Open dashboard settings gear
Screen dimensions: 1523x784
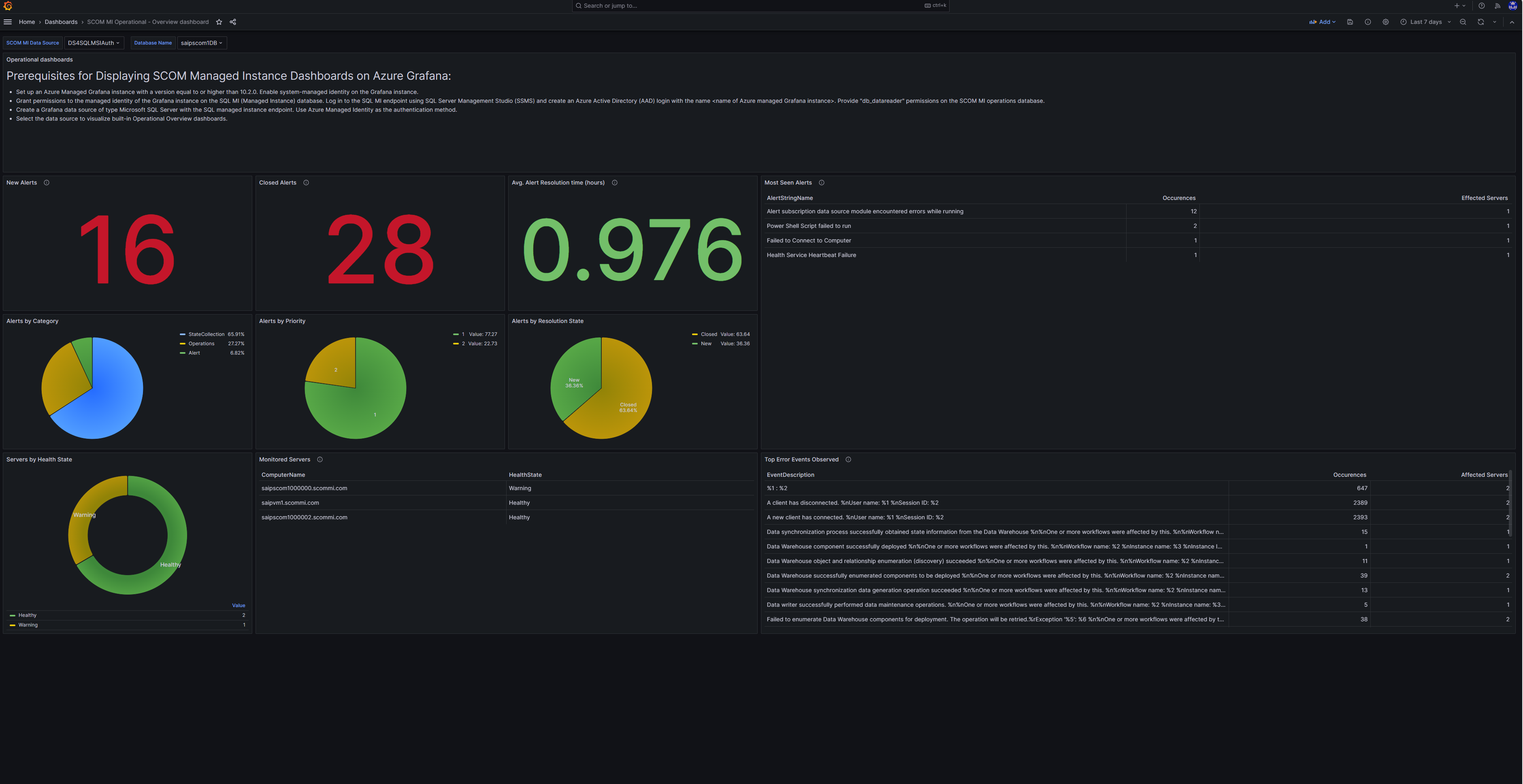[1385, 22]
